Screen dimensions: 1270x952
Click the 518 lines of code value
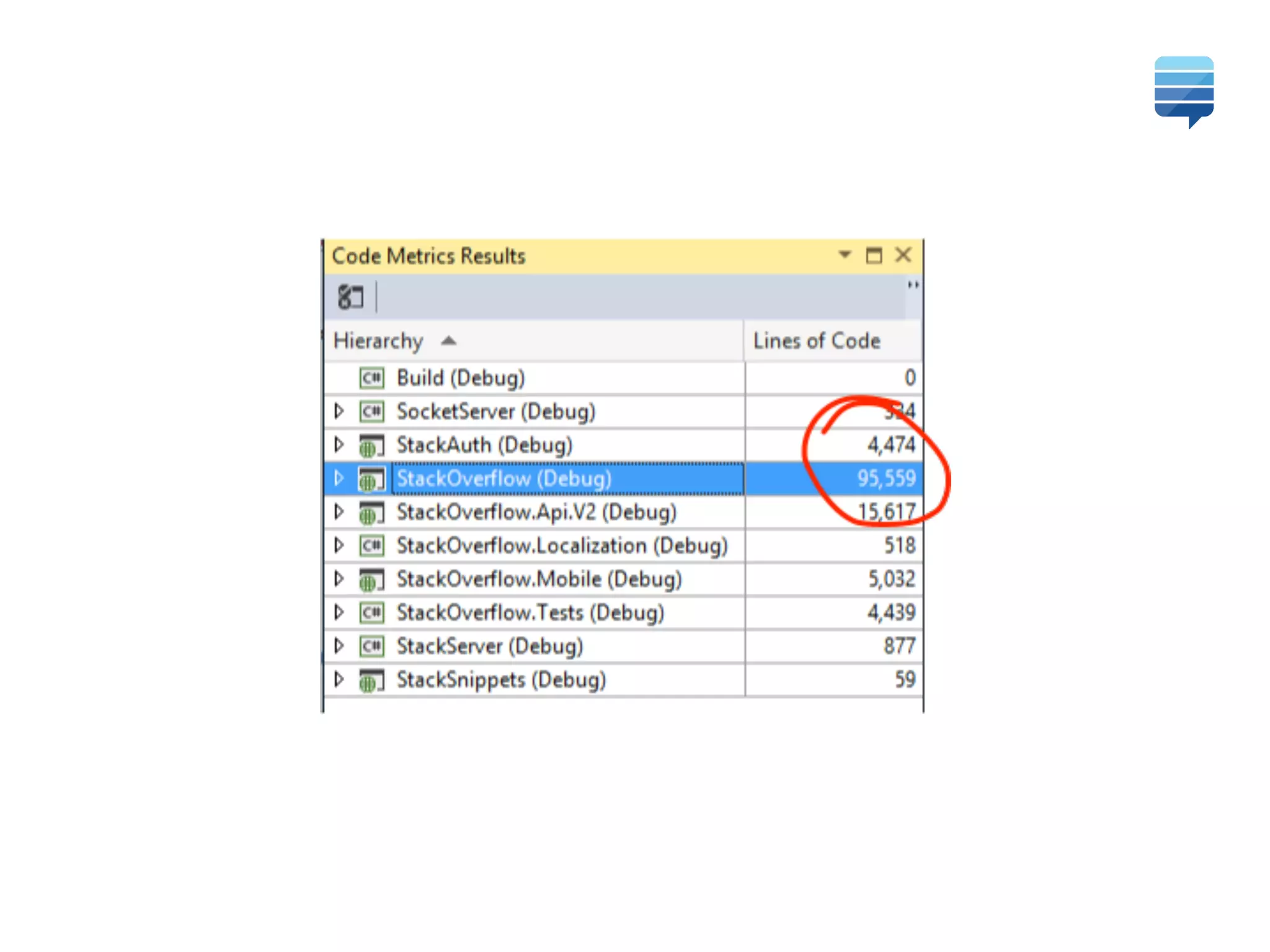[x=900, y=545]
